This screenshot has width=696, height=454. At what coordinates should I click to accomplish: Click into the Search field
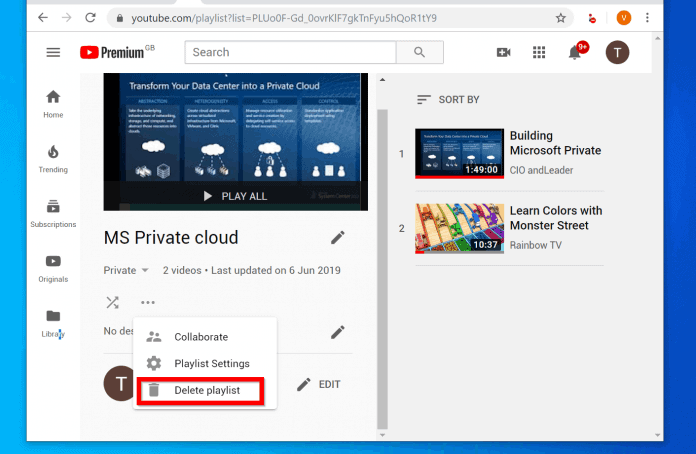290,52
